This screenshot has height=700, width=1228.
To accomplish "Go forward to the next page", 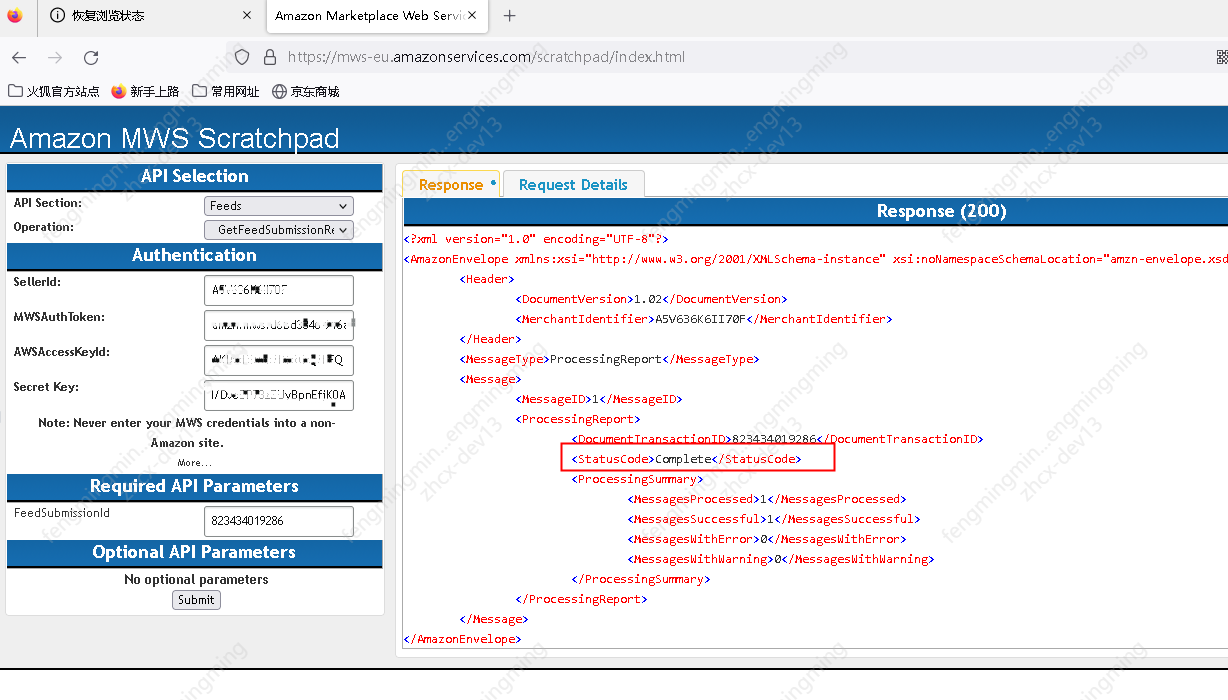I will click(55, 57).
